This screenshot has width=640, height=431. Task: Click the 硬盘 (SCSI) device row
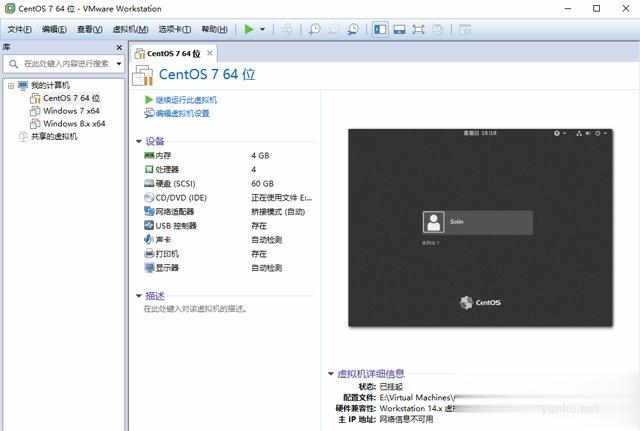click(x=229, y=184)
